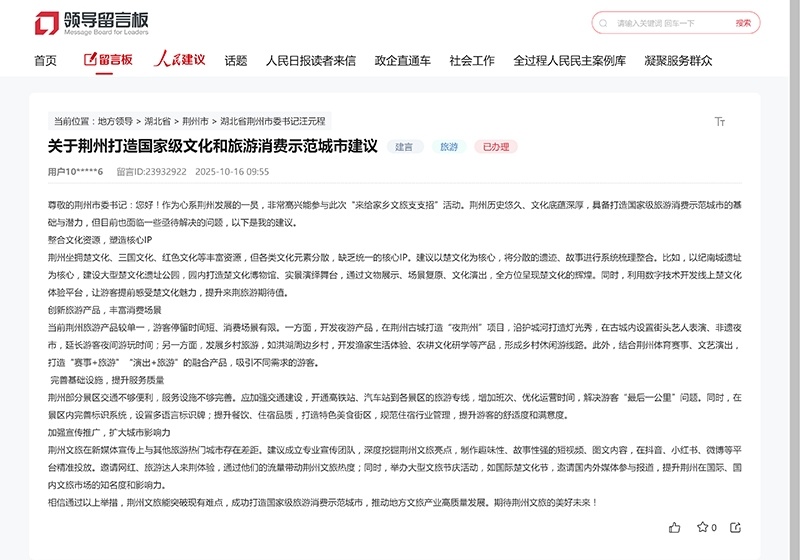Open the 人民建议 navigation tab
Viewport: 800px width, 560px height.
click(x=179, y=60)
